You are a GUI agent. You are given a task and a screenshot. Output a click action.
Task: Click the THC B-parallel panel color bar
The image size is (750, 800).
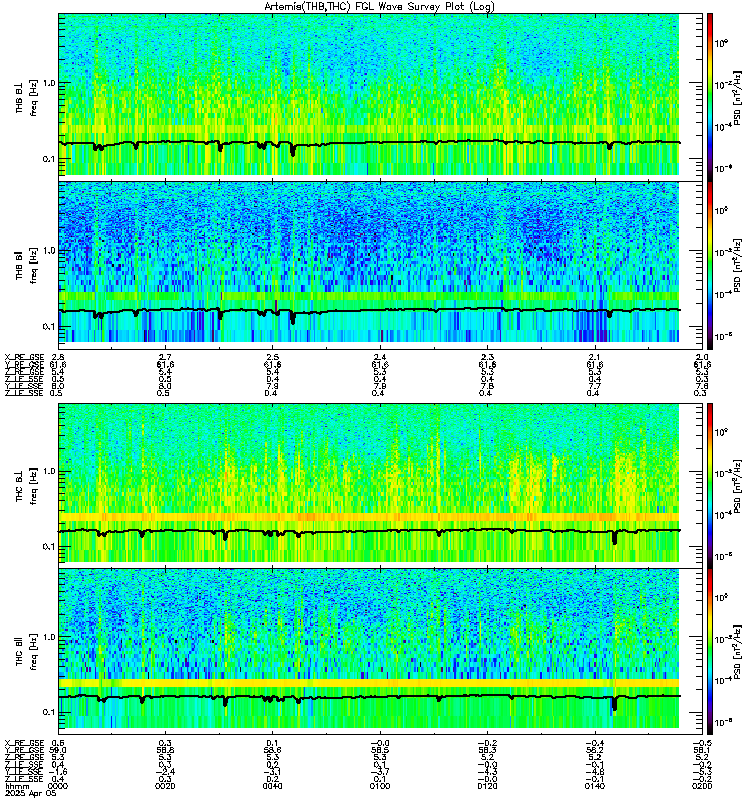(x=710, y=652)
